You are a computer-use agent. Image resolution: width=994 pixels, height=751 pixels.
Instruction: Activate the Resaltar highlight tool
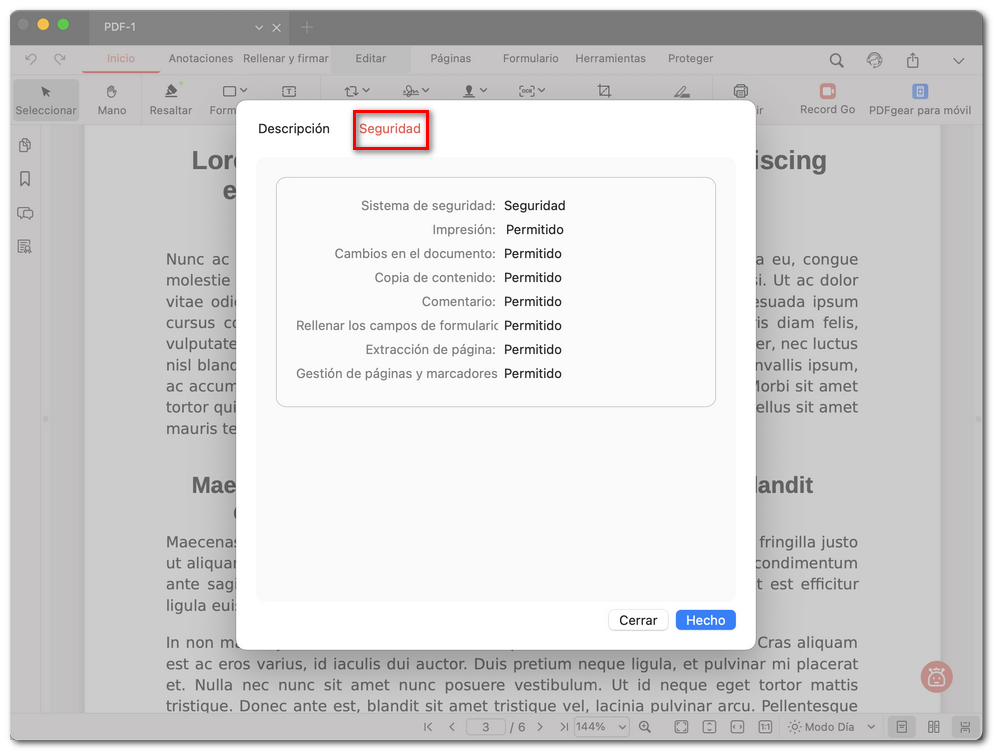pyautogui.click(x=169, y=98)
